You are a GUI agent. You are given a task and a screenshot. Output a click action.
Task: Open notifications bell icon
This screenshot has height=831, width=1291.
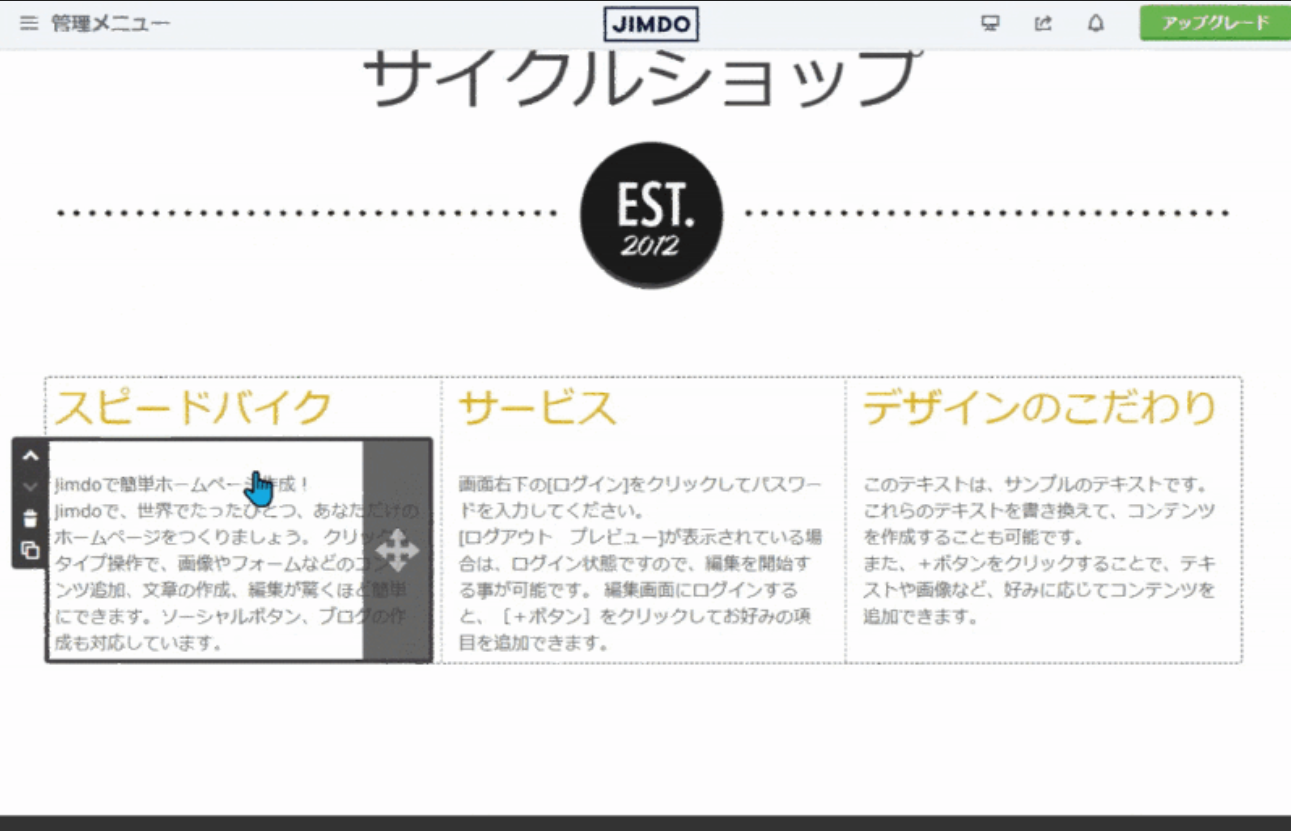(1096, 23)
